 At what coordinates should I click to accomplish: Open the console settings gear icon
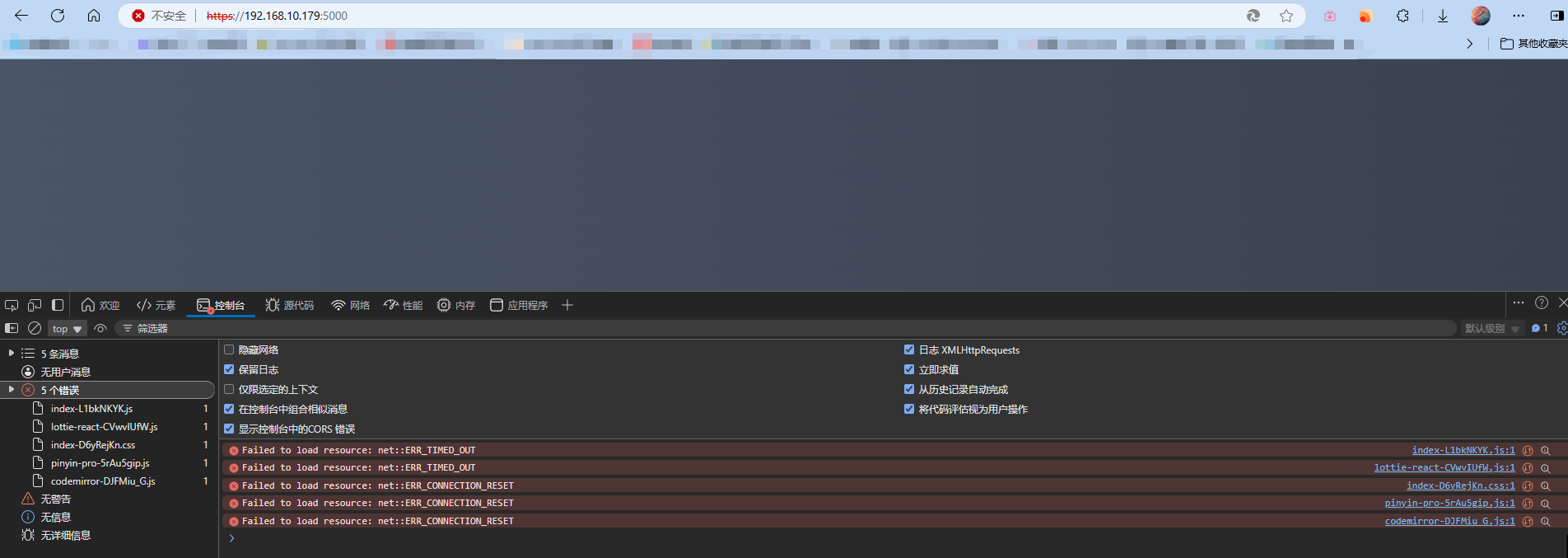click(x=1561, y=328)
